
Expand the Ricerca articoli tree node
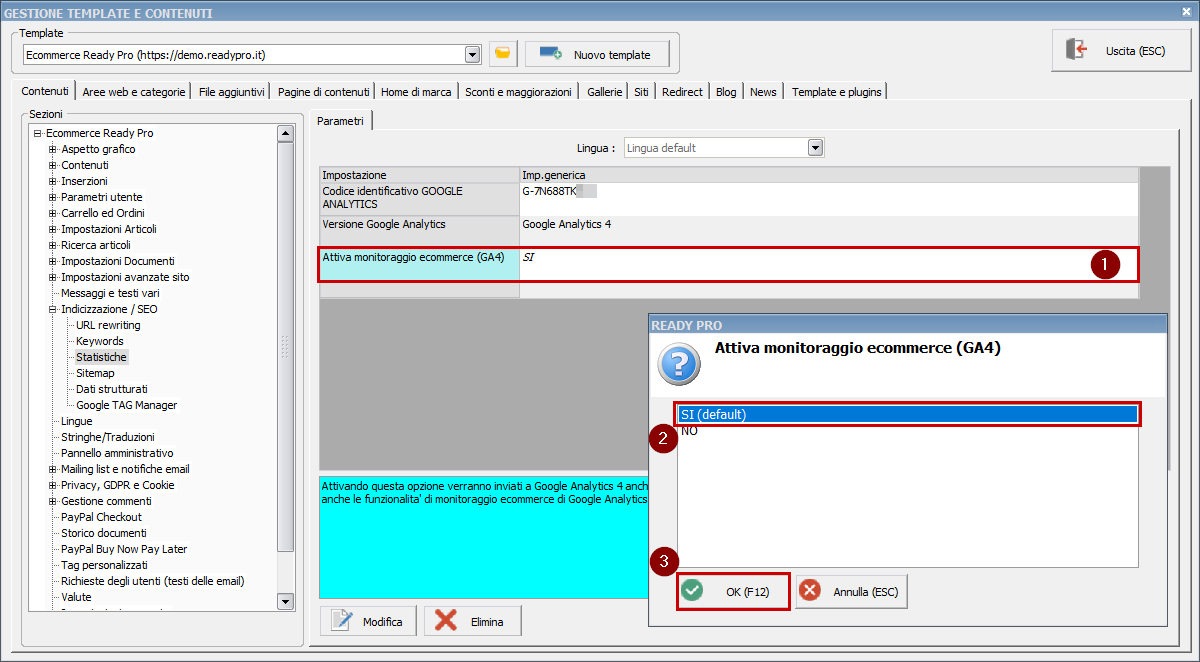tap(53, 245)
